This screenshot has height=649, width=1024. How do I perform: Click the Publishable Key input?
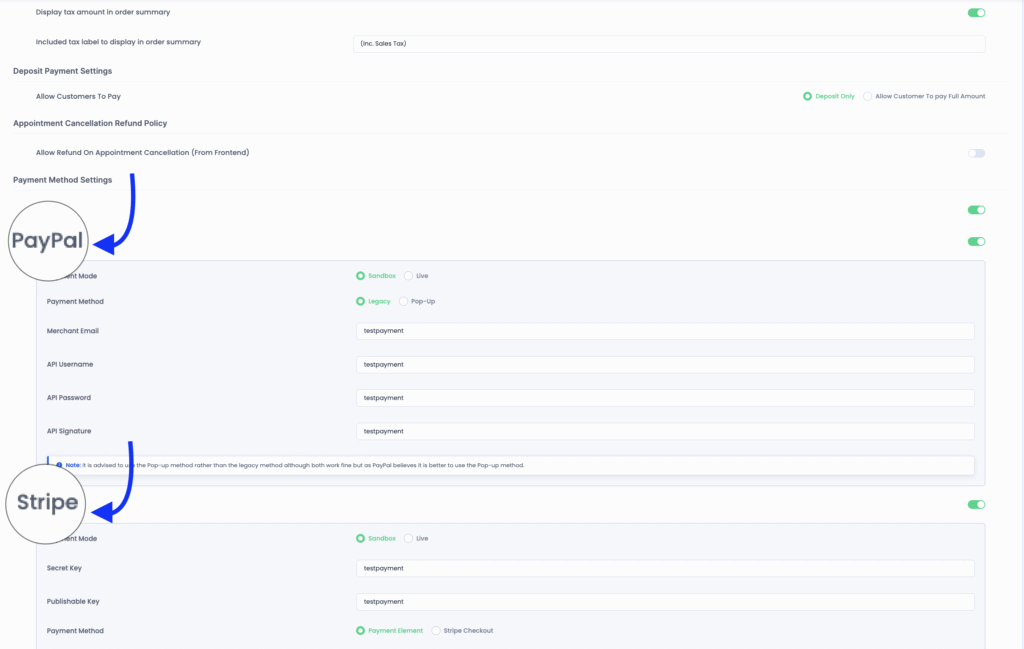tap(665, 602)
